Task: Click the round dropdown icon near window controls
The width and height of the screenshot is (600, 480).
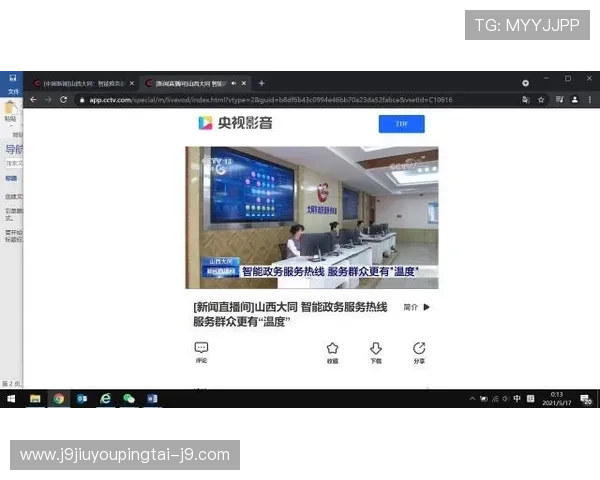Action: (525, 83)
